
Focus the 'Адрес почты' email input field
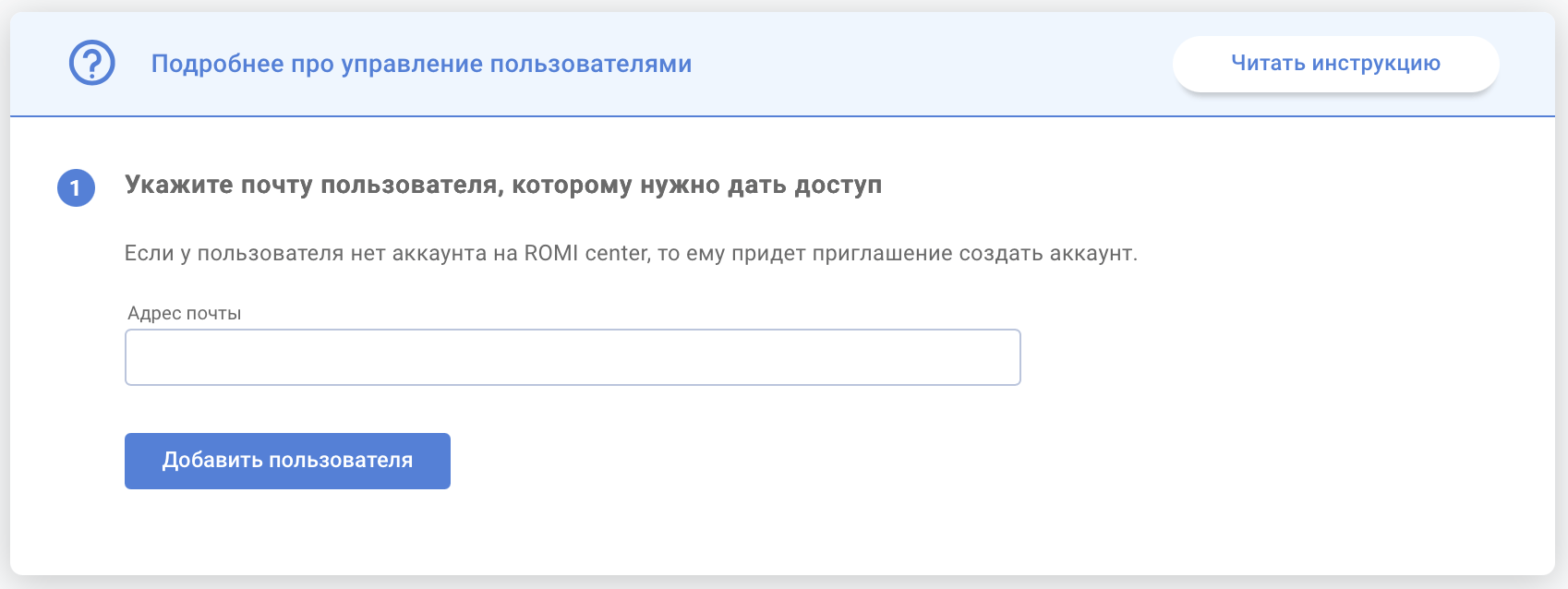[x=573, y=357]
